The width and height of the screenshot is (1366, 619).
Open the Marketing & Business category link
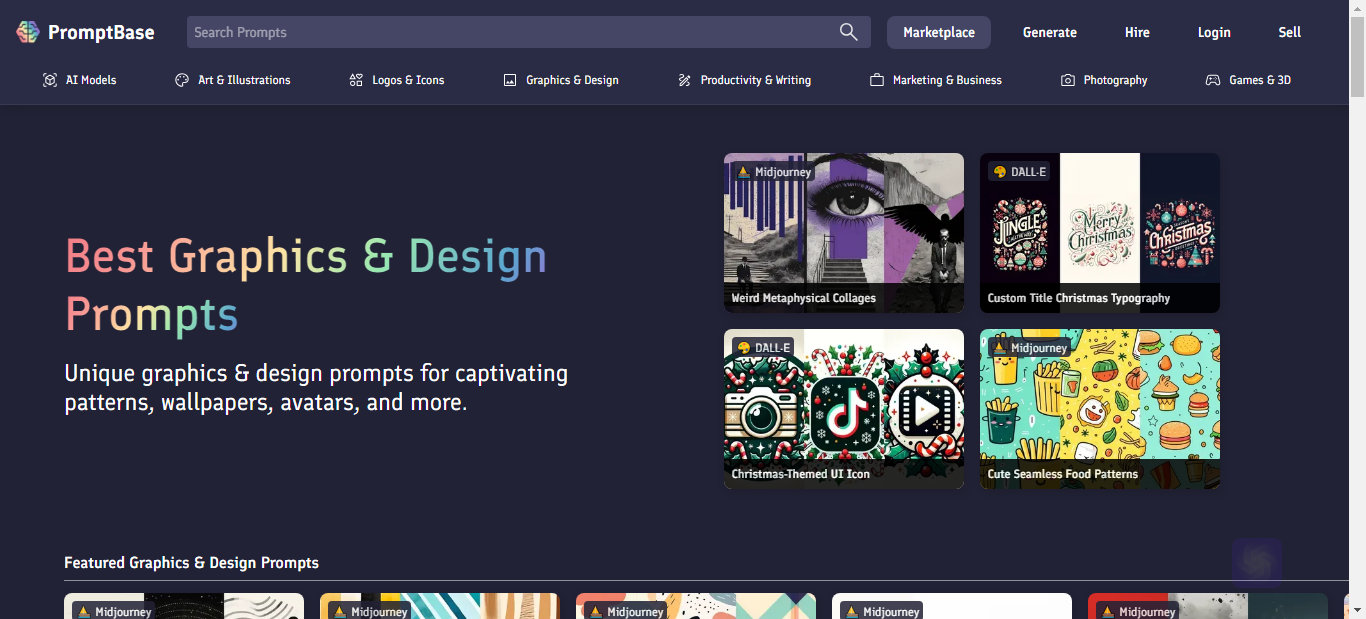pyautogui.click(x=936, y=80)
